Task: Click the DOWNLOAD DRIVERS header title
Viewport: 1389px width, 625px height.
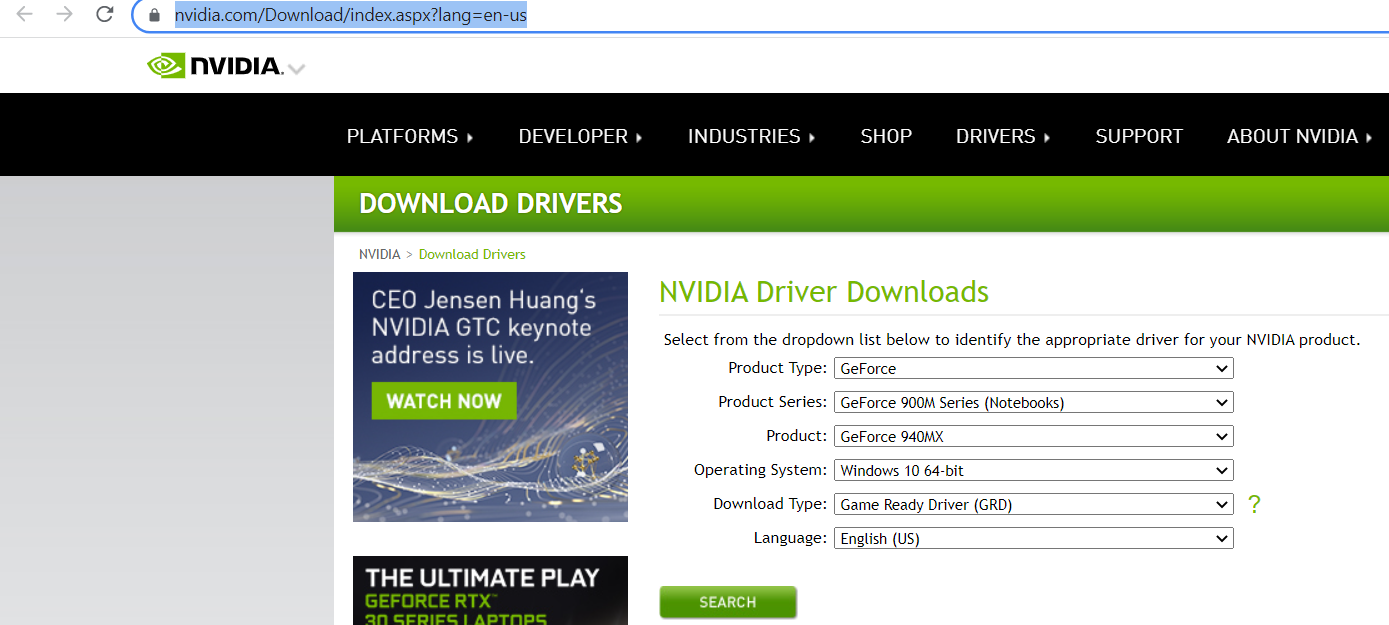Action: [490, 204]
